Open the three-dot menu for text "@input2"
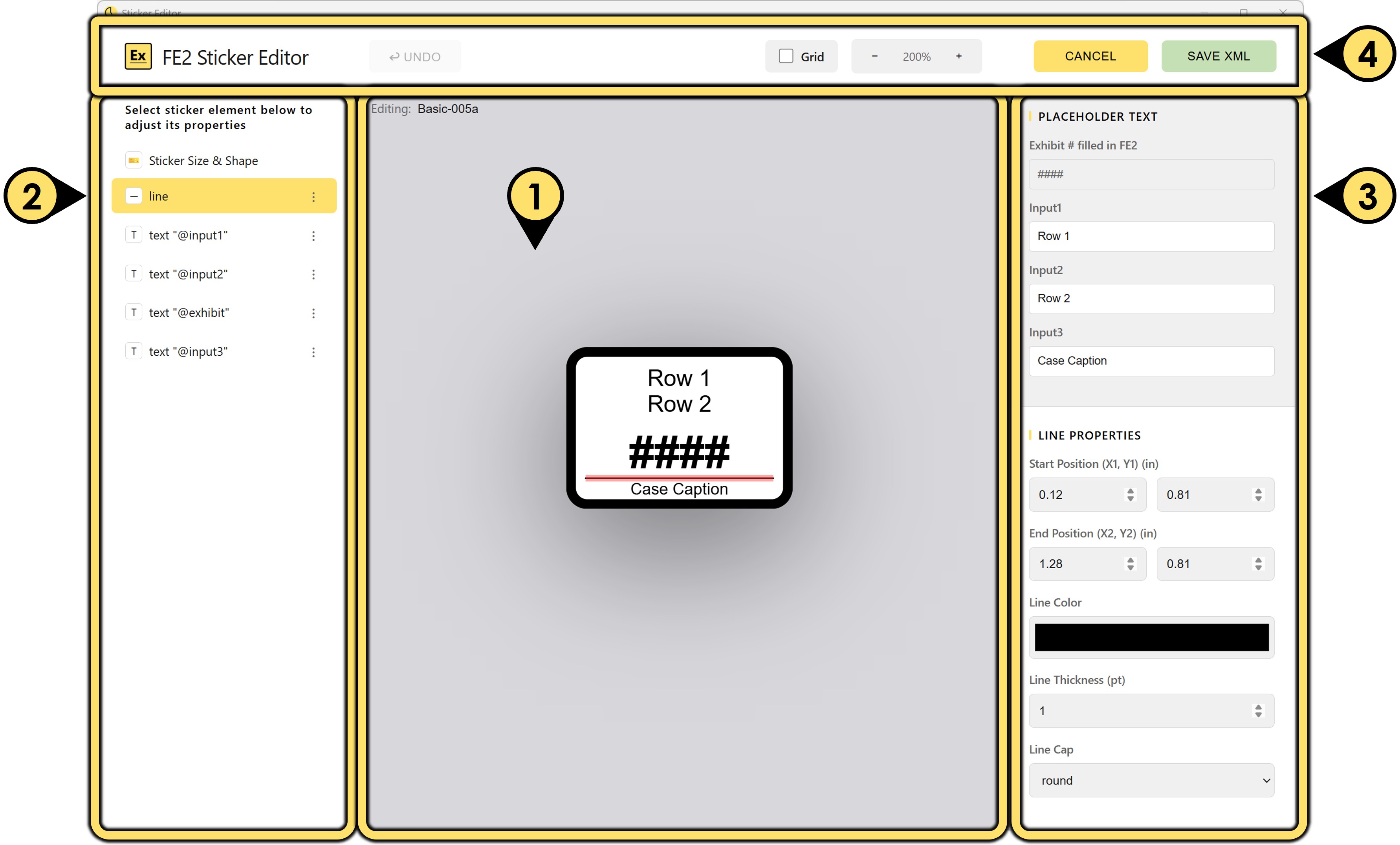Viewport: 1400px width, 845px height. tap(313, 275)
